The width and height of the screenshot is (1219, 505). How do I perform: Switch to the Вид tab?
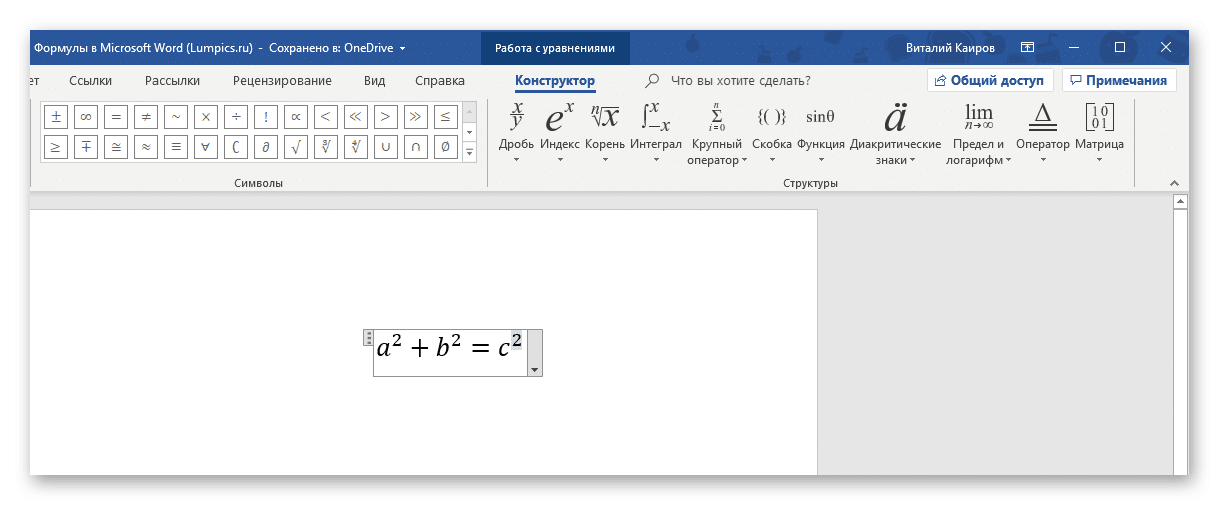(375, 81)
